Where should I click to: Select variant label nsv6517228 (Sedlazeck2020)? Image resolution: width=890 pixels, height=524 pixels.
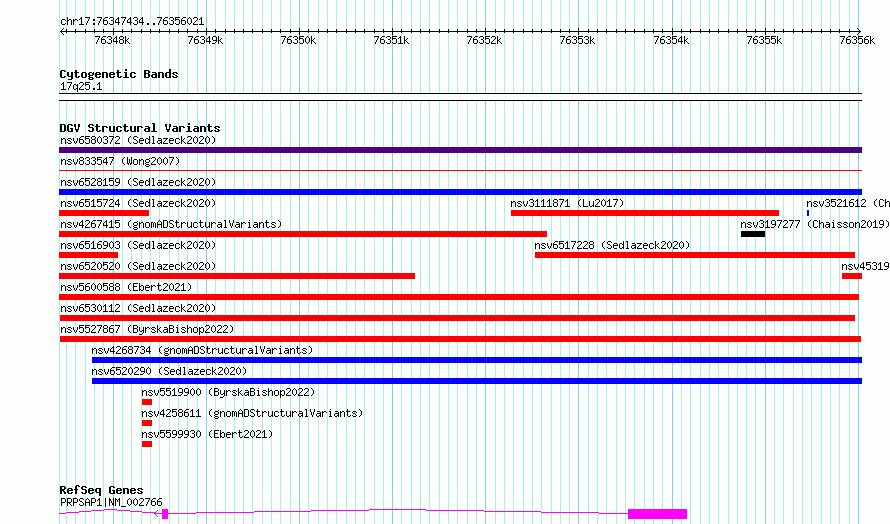pyautogui.click(x=612, y=245)
